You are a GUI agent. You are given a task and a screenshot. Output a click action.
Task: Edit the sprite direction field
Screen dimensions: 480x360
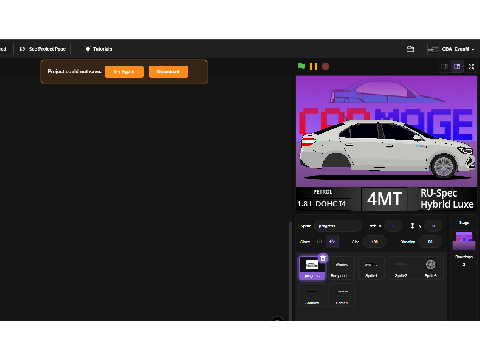(430, 241)
